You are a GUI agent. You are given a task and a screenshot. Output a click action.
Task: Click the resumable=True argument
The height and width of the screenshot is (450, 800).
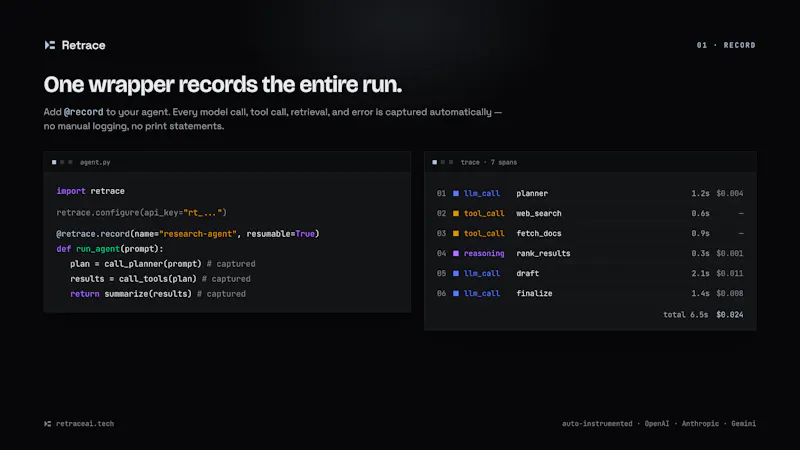click(x=281, y=234)
